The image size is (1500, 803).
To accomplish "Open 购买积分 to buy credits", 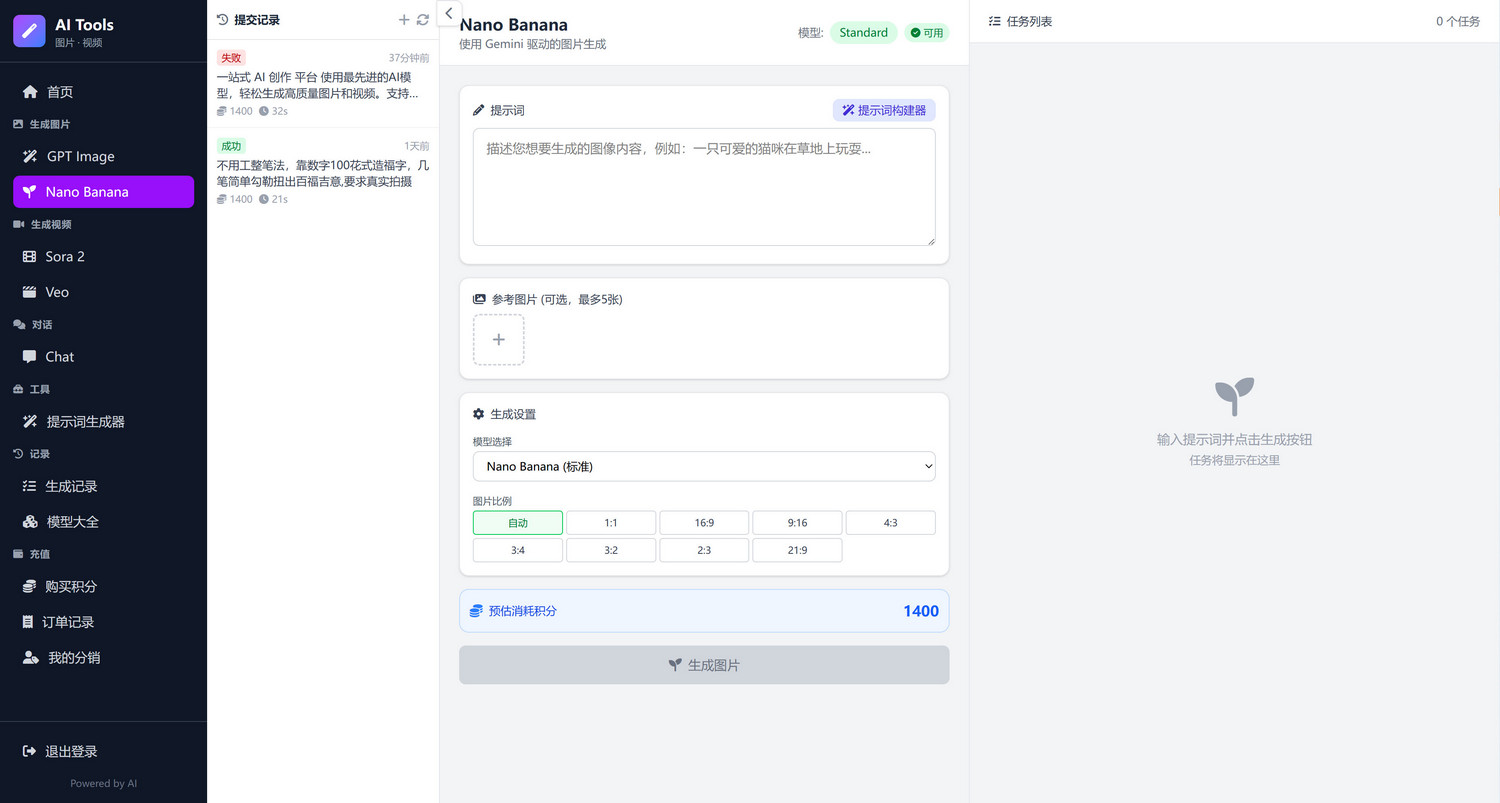I will coord(71,587).
